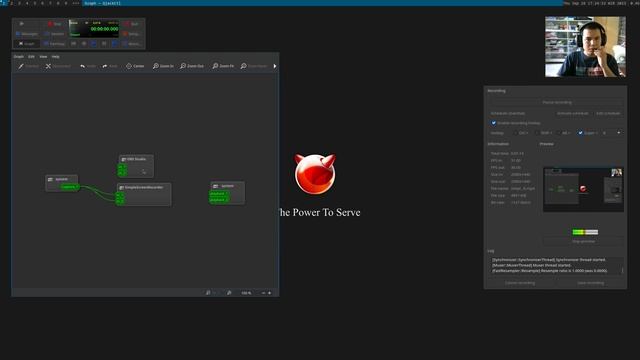Click the transport forward button
This screenshot has width=640, height=360.
(114, 44)
